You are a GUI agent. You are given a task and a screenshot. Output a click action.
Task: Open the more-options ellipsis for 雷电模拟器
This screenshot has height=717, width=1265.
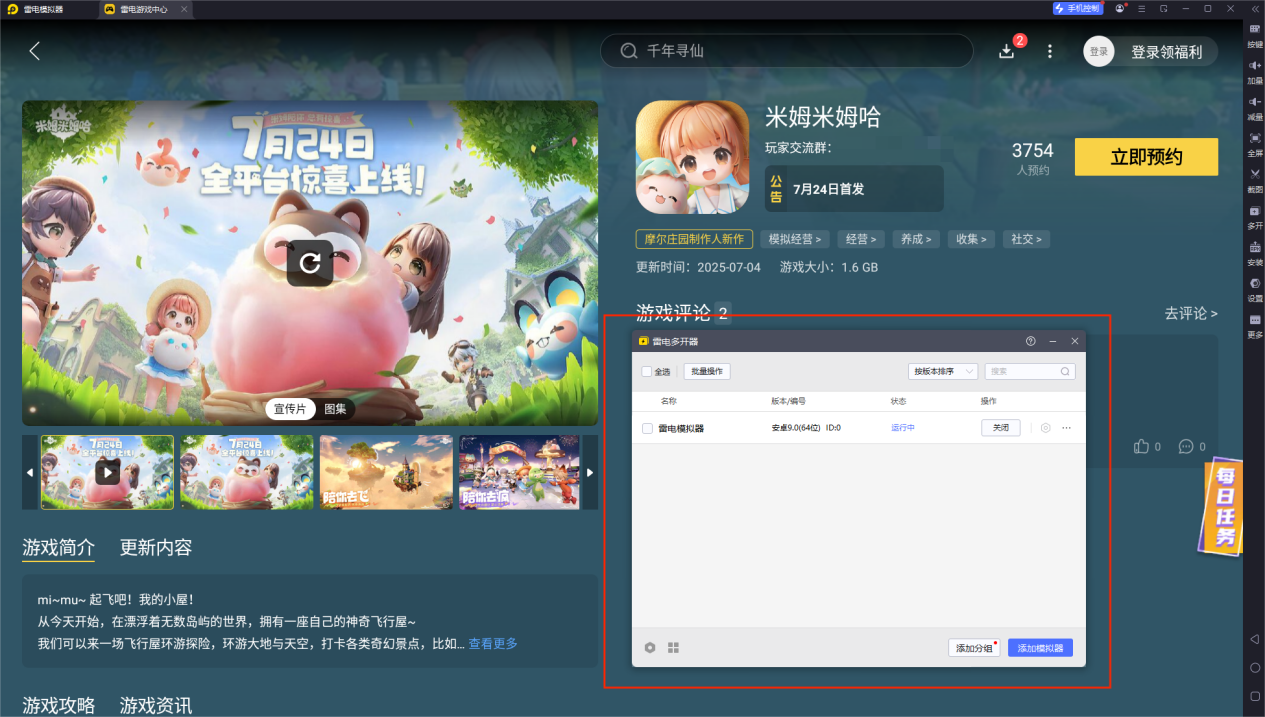pyautogui.click(x=1066, y=428)
